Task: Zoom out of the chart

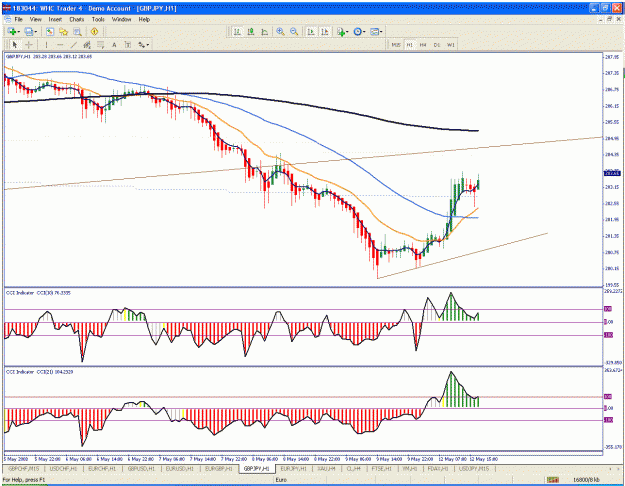Action: click(x=294, y=31)
